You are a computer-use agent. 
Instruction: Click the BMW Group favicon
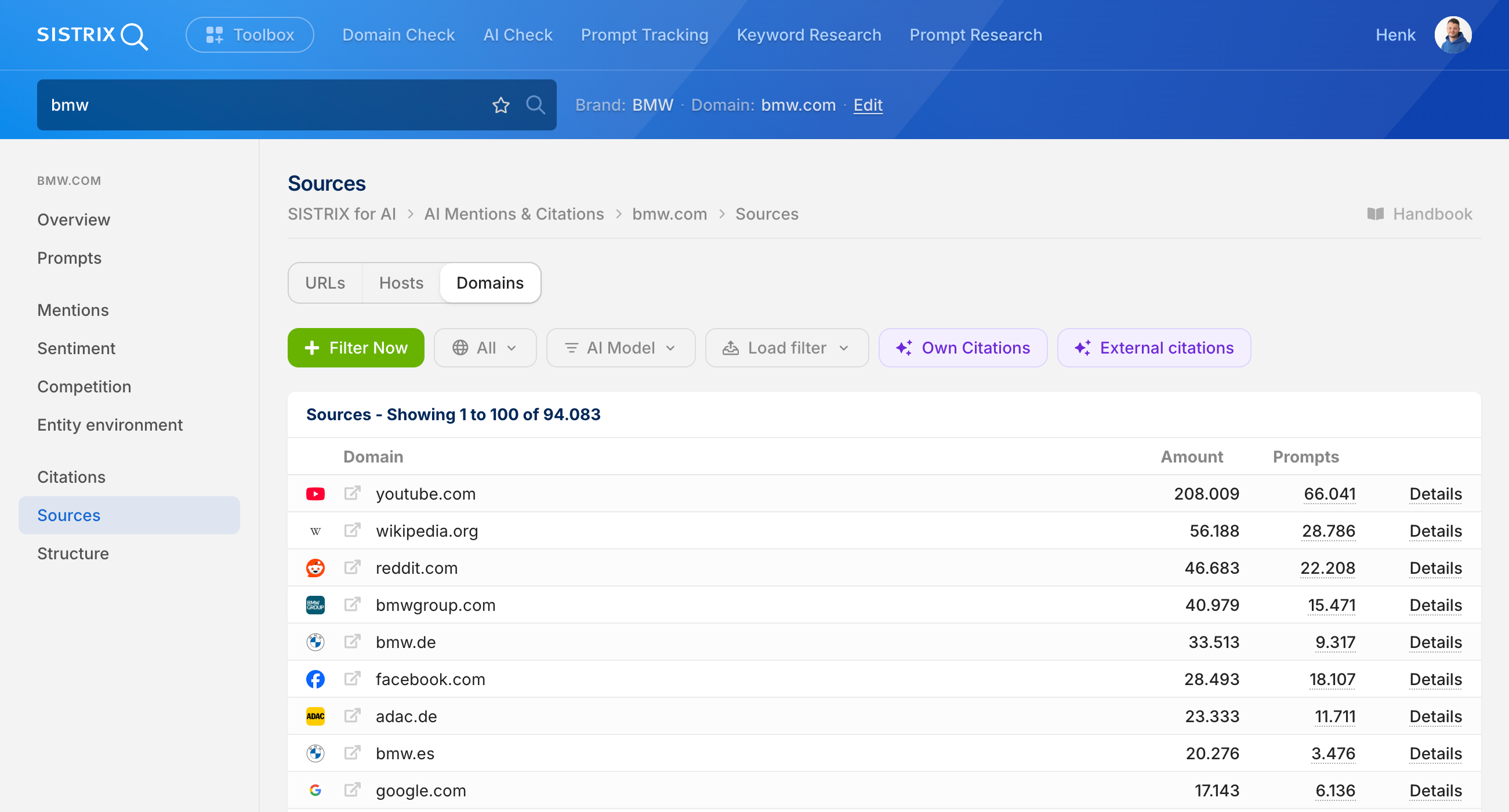click(315, 605)
